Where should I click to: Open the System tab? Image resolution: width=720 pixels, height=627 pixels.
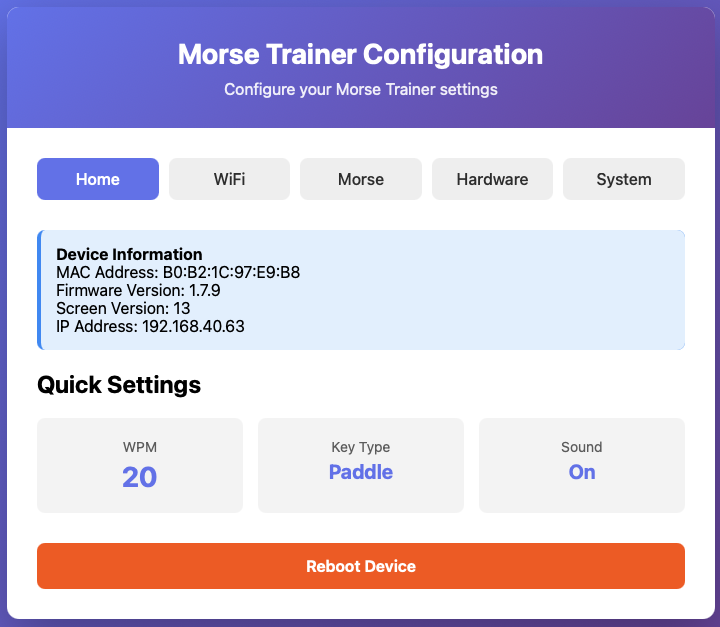pyautogui.click(x=624, y=179)
